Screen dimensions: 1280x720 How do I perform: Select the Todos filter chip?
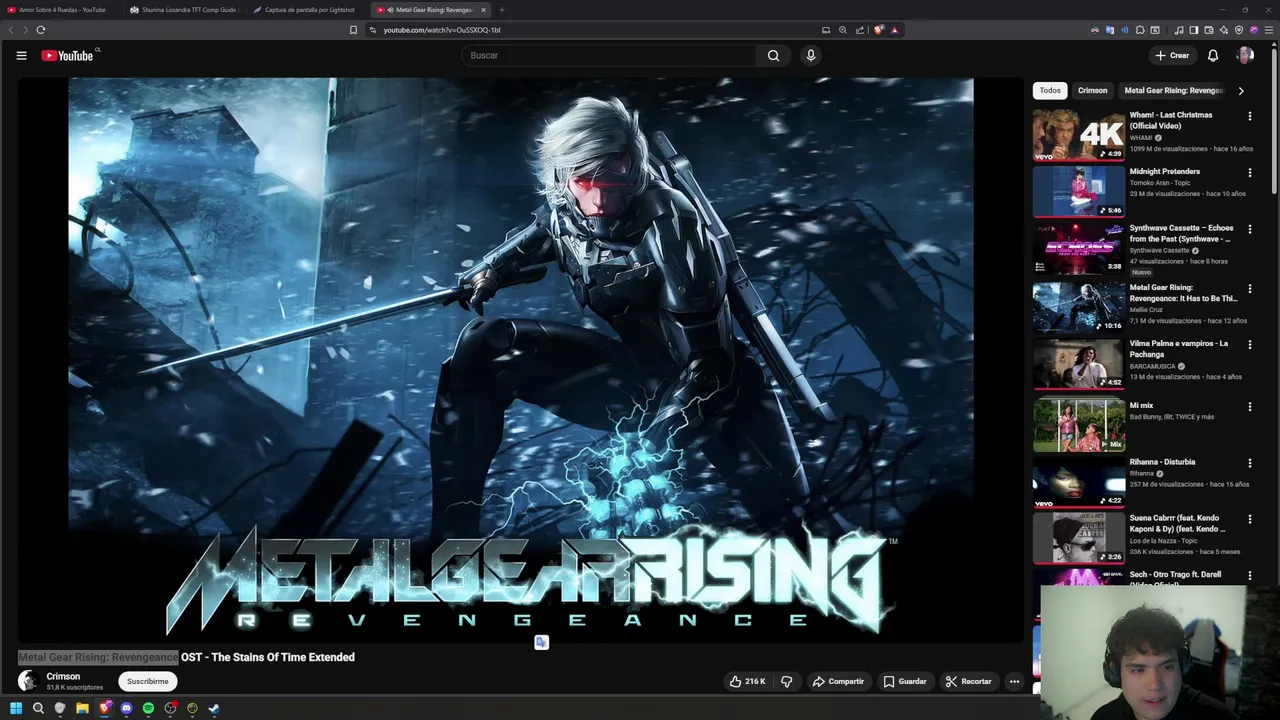tap(1050, 91)
